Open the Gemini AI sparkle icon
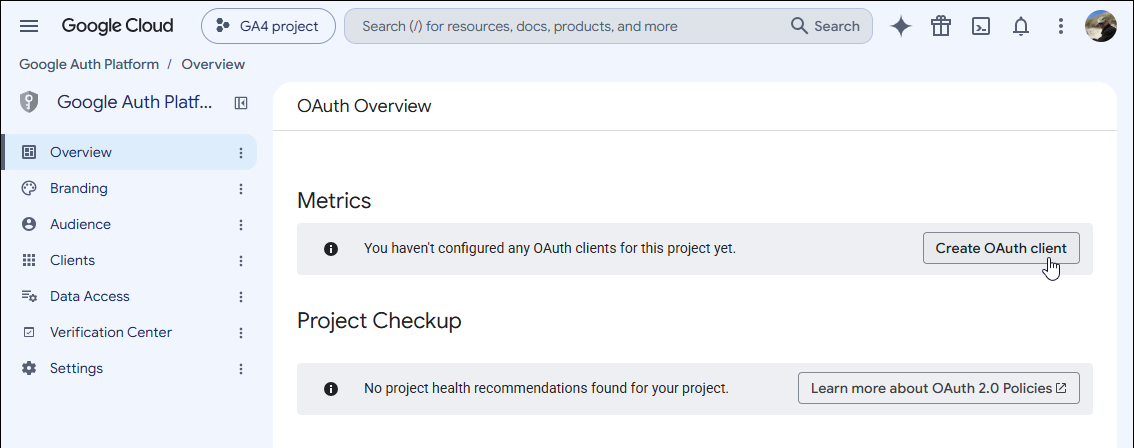The image size is (1134, 448). [x=901, y=26]
